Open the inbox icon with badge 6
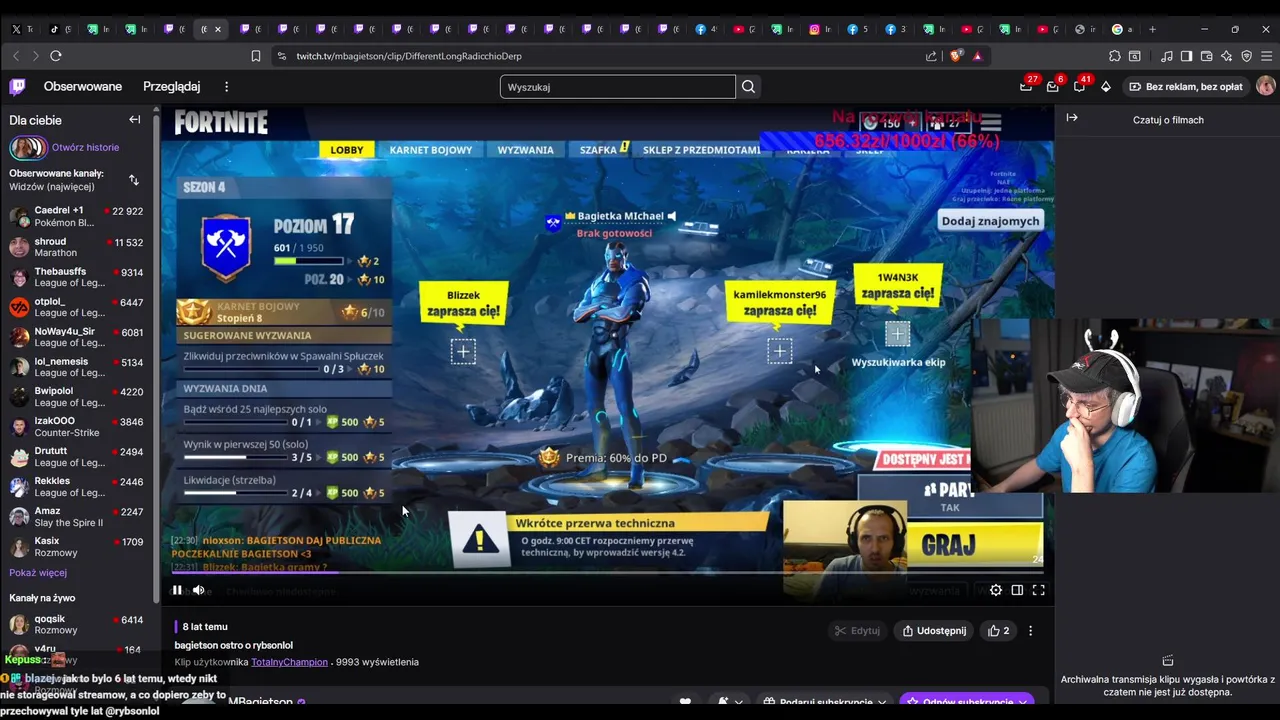This screenshot has height=720, width=1280. point(1052,87)
